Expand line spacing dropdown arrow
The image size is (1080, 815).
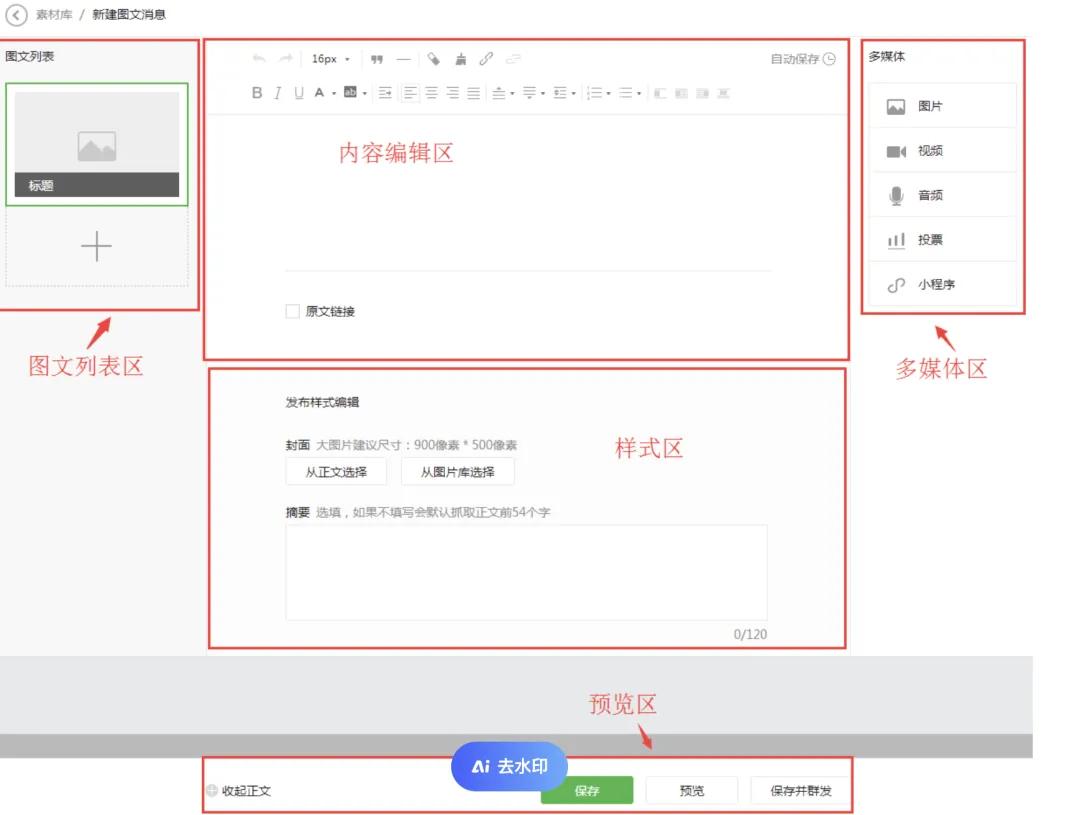(x=574, y=94)
